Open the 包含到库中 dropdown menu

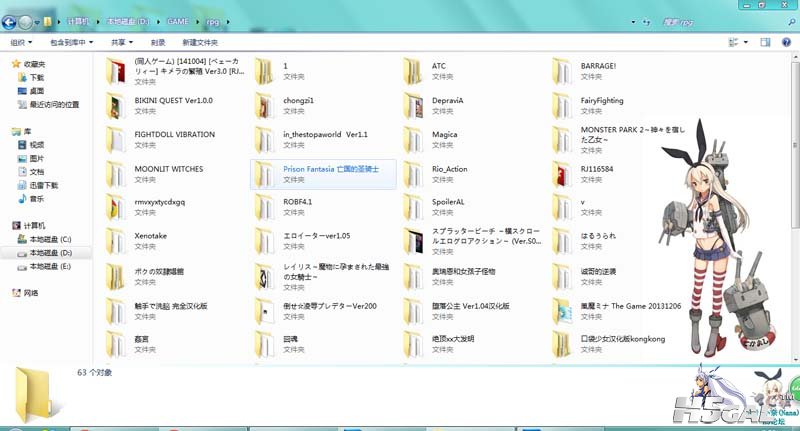(x=71, y=43)
